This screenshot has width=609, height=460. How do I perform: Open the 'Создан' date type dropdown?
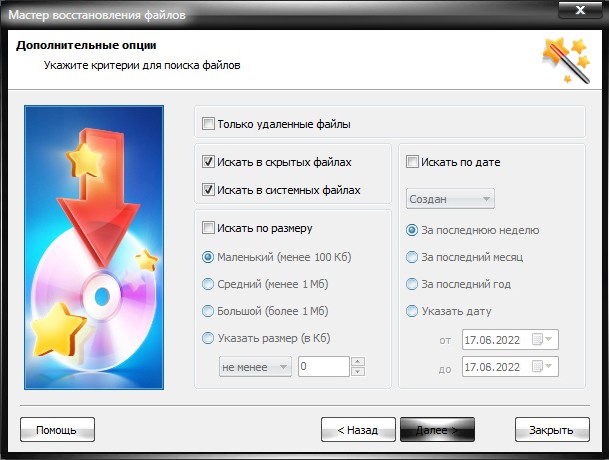[450, 199]
